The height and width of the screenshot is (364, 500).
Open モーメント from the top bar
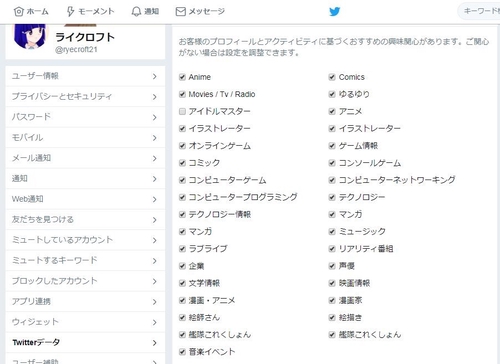(x=90, y=12)
